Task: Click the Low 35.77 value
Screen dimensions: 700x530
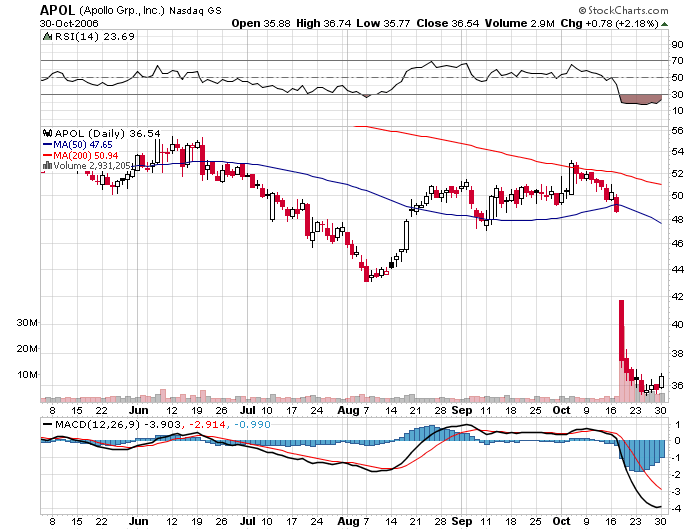Action: pos(383,23)
